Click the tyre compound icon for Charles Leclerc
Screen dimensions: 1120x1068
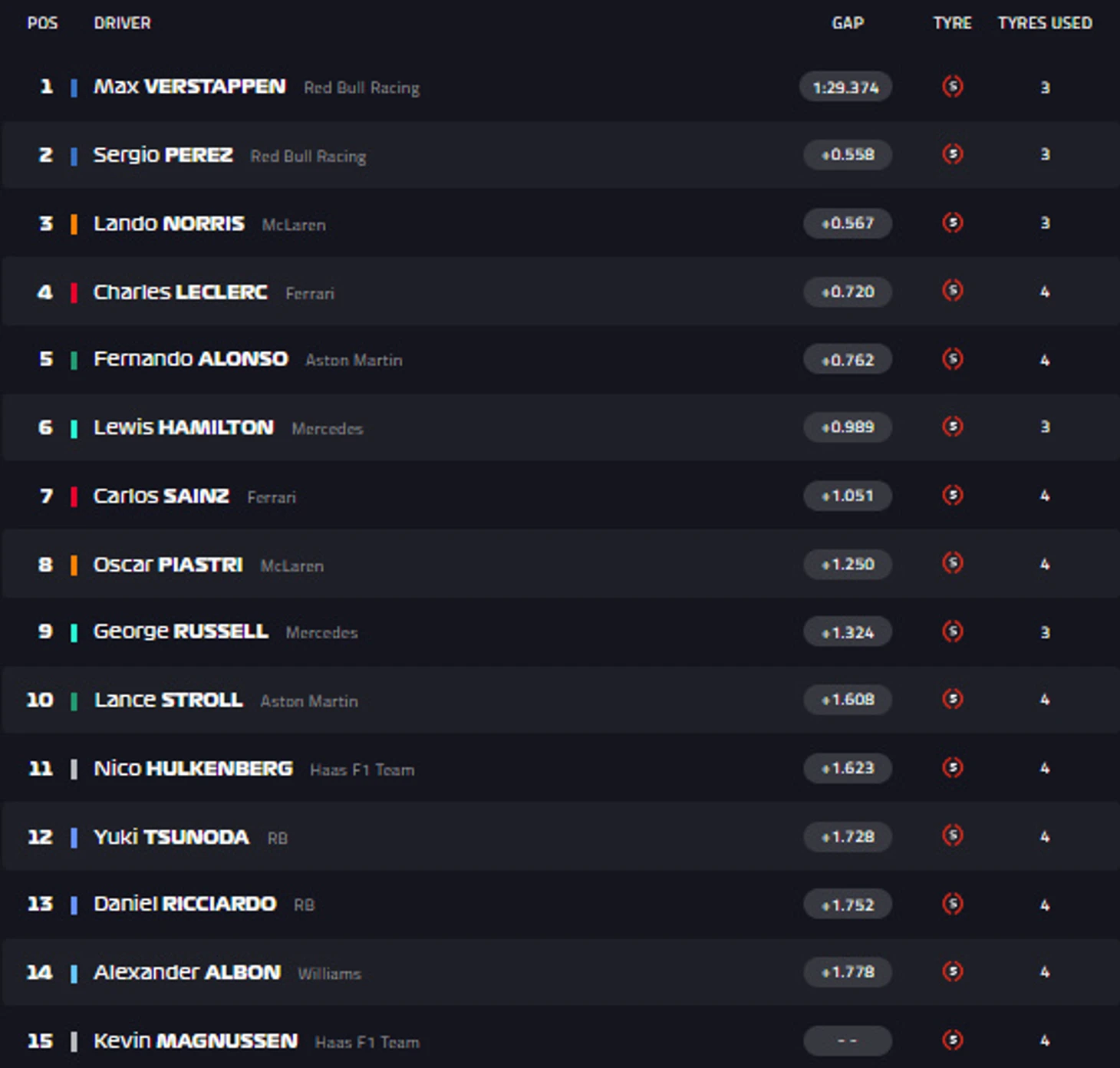pos(953,291)
